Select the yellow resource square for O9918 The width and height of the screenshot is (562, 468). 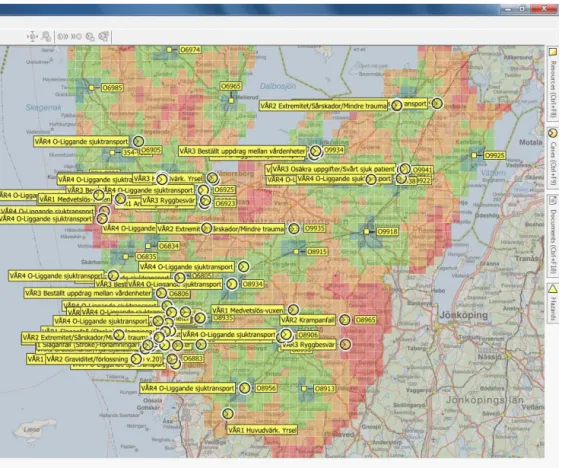[x=366, y=231]
